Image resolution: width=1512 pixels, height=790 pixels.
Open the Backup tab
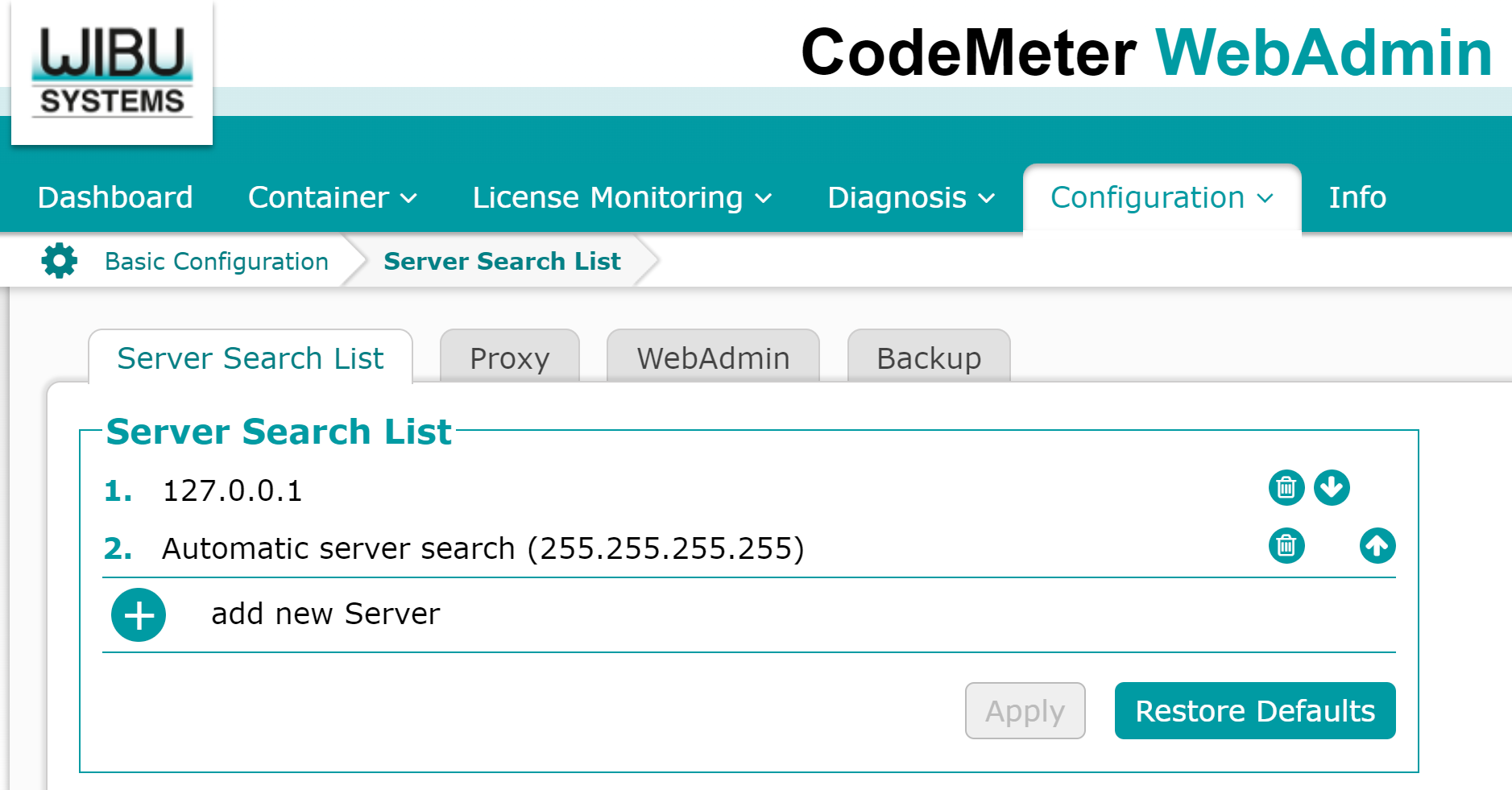pyautogui.click(x=928, y=358)
